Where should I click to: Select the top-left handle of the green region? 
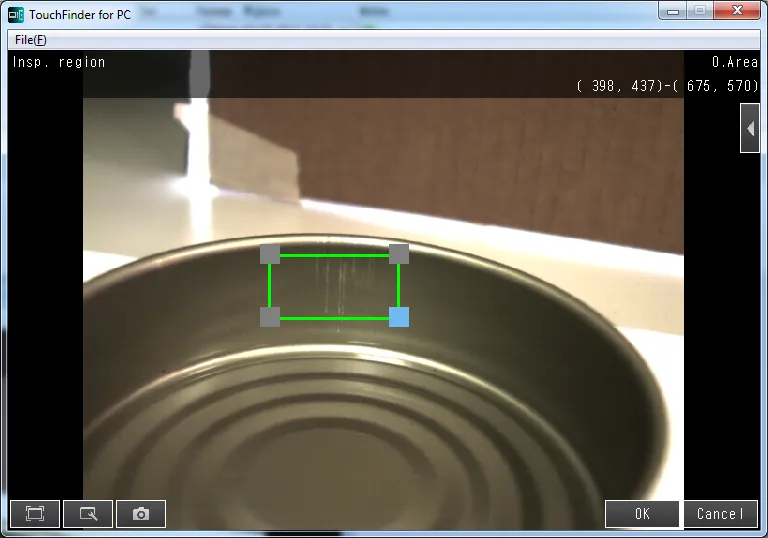point(270,254)
